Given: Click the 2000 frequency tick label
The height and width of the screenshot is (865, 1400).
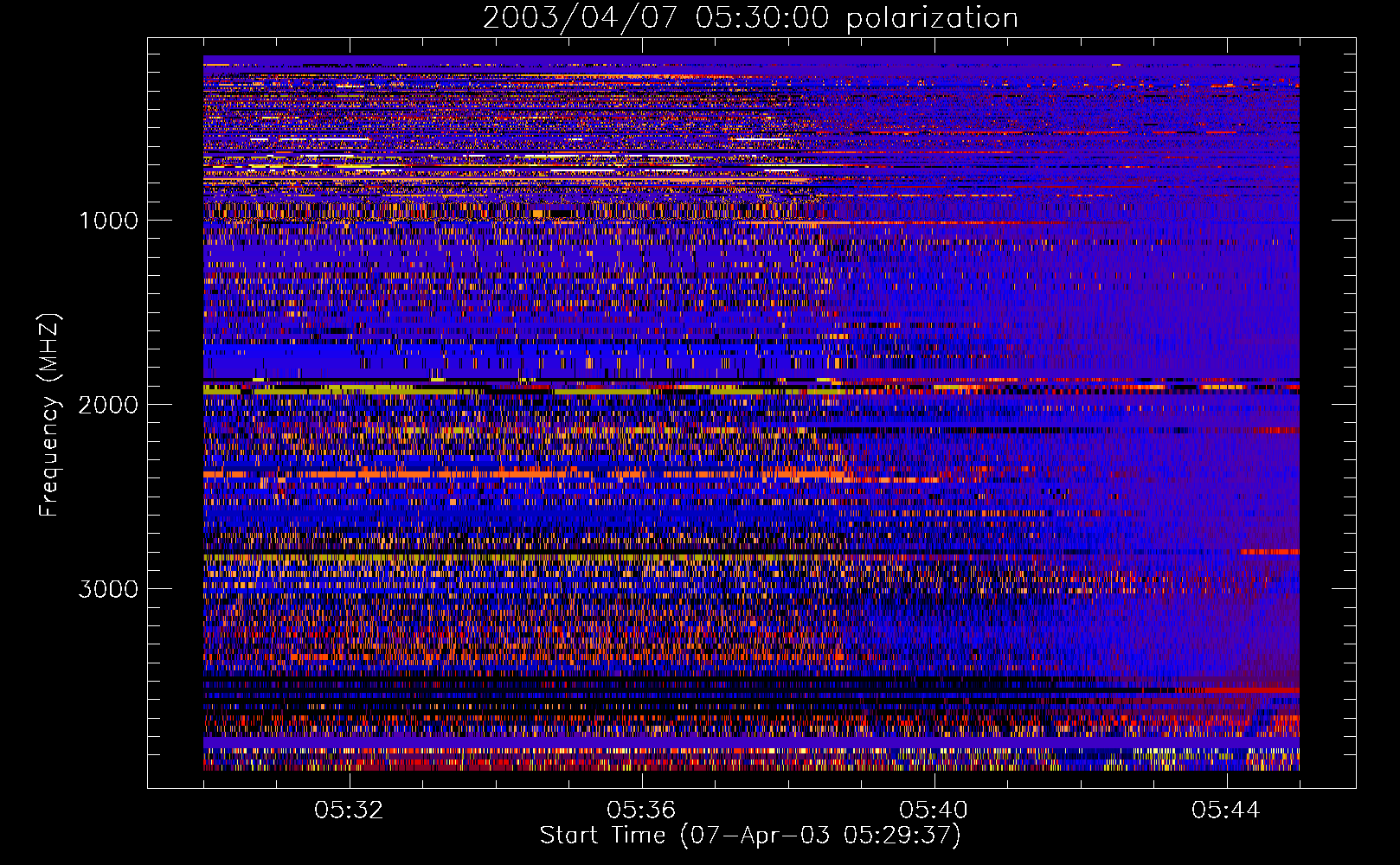Looking at the screenshot, I should (x=108, y=405).
